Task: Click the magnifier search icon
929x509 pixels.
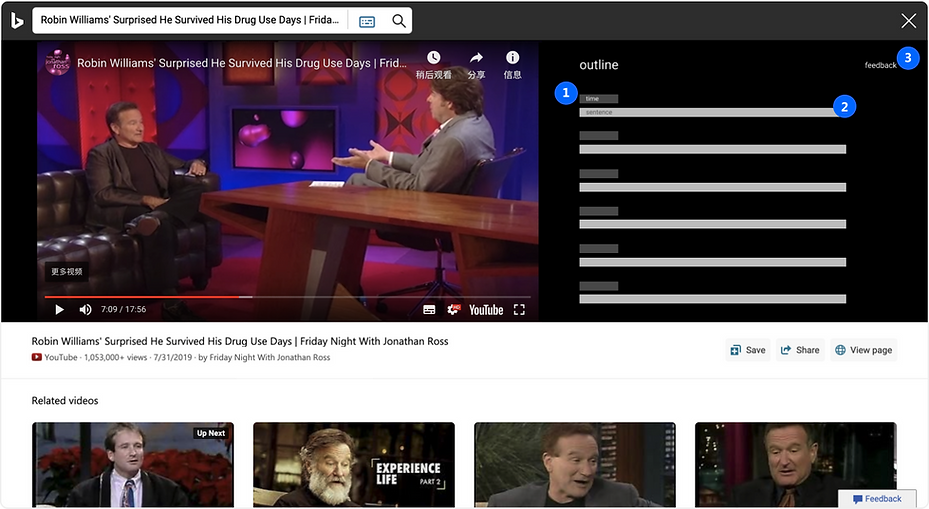Action: [399, 21]
